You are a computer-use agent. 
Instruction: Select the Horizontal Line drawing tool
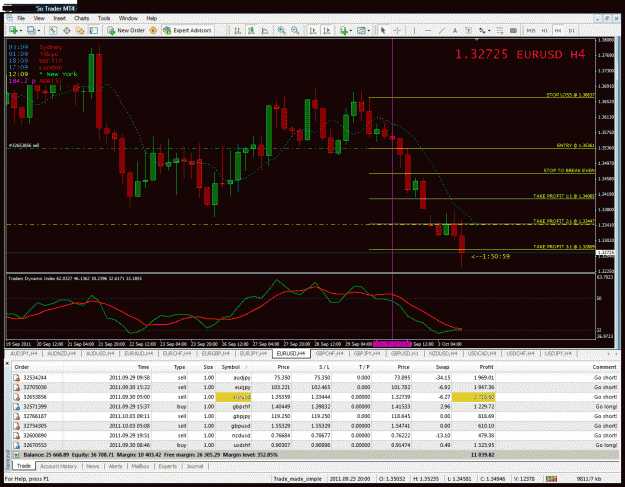pos(428,31)
